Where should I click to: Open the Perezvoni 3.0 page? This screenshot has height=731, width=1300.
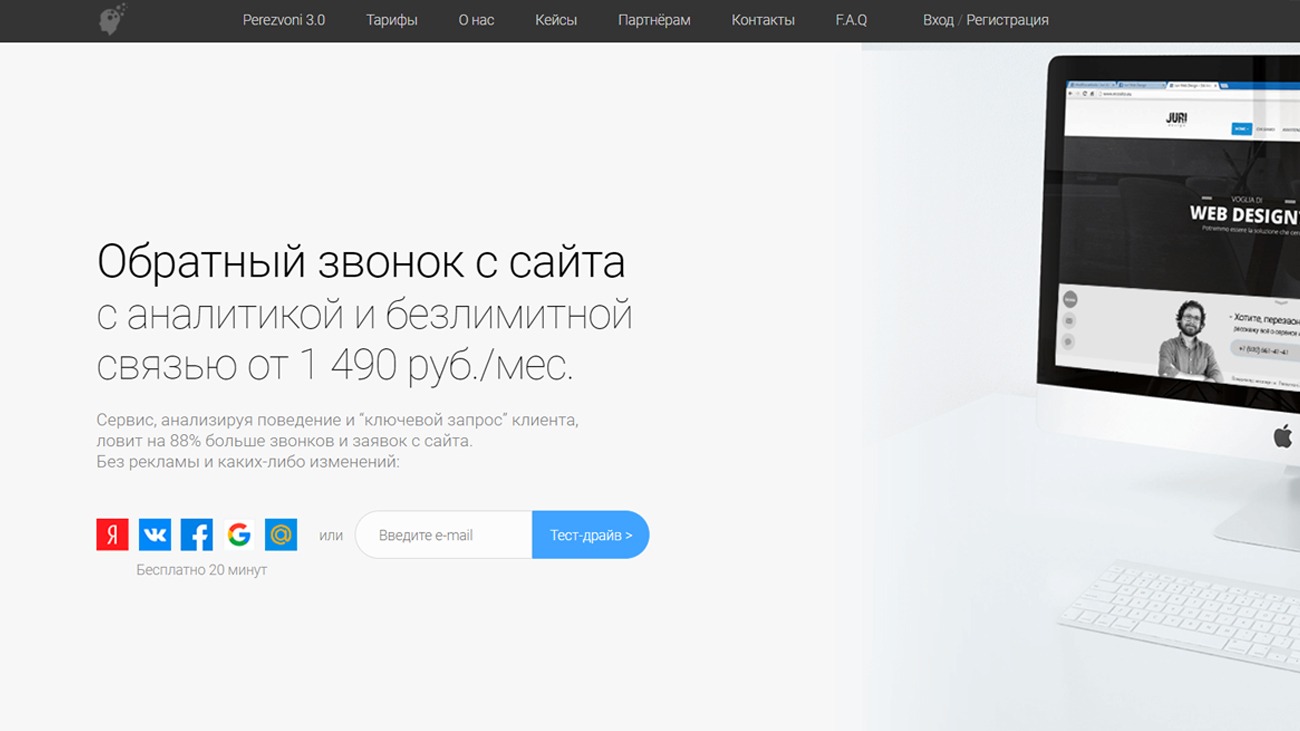point(282,20)
